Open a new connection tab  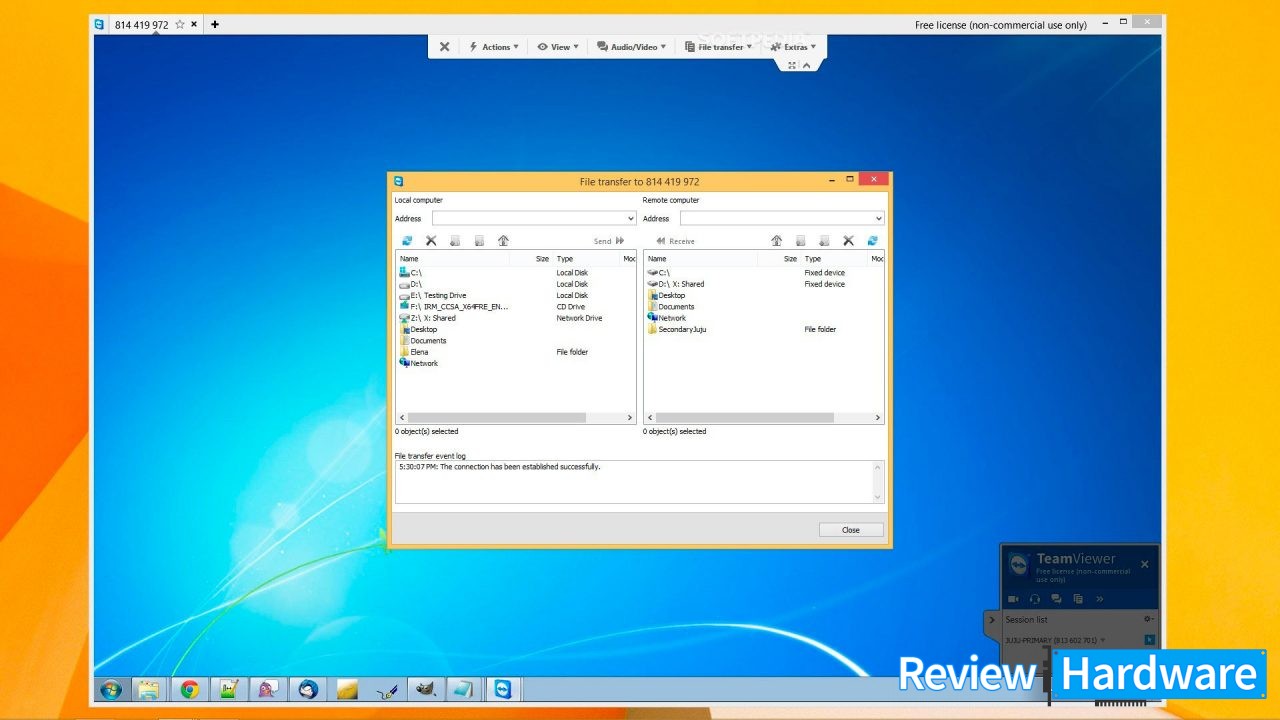pos(215,24)
